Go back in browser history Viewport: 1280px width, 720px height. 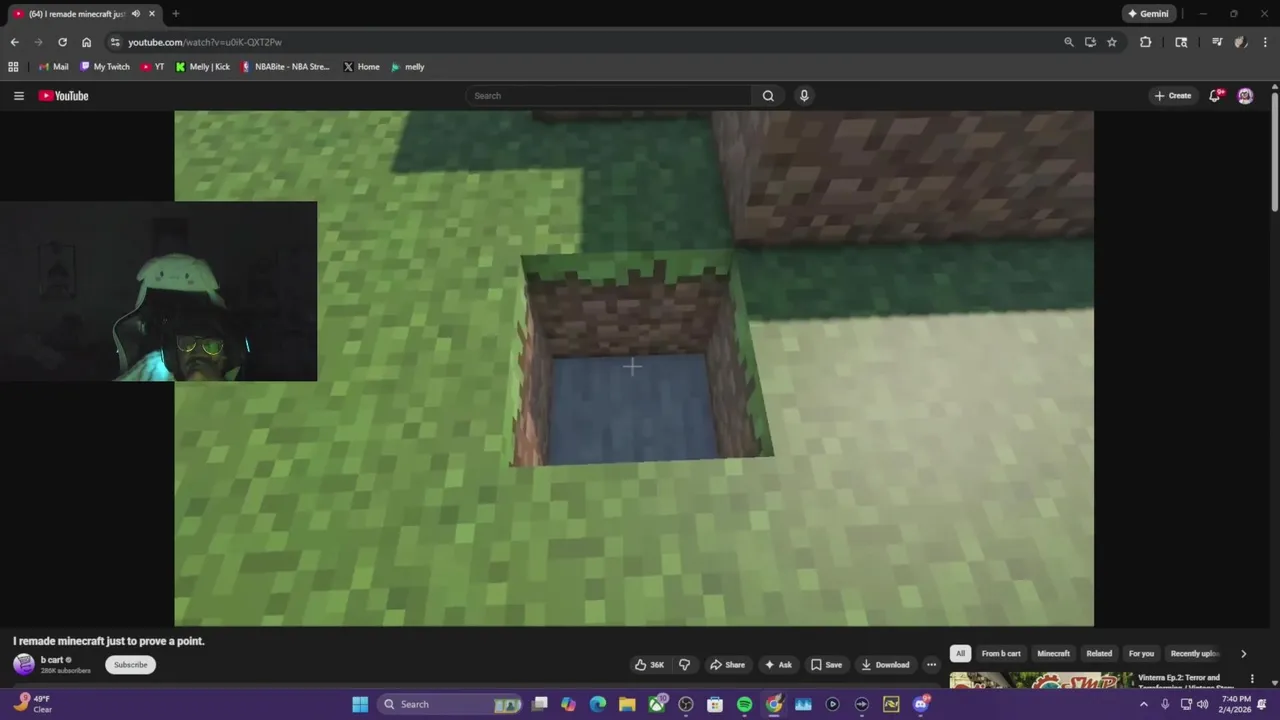coord(14,42)
